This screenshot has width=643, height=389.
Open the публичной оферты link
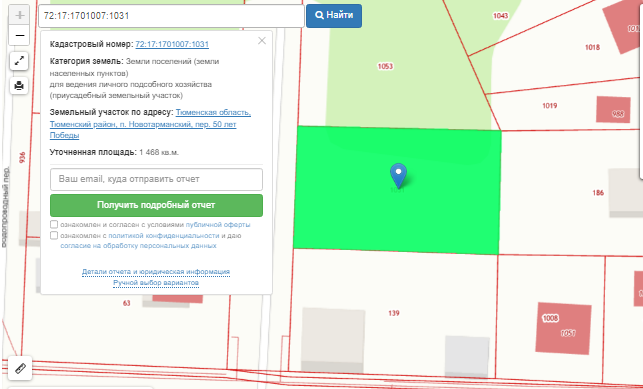tap(218, 225)
